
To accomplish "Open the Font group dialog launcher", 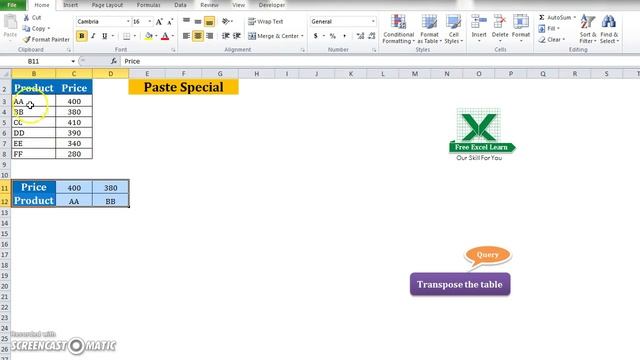I will [173, 50].
